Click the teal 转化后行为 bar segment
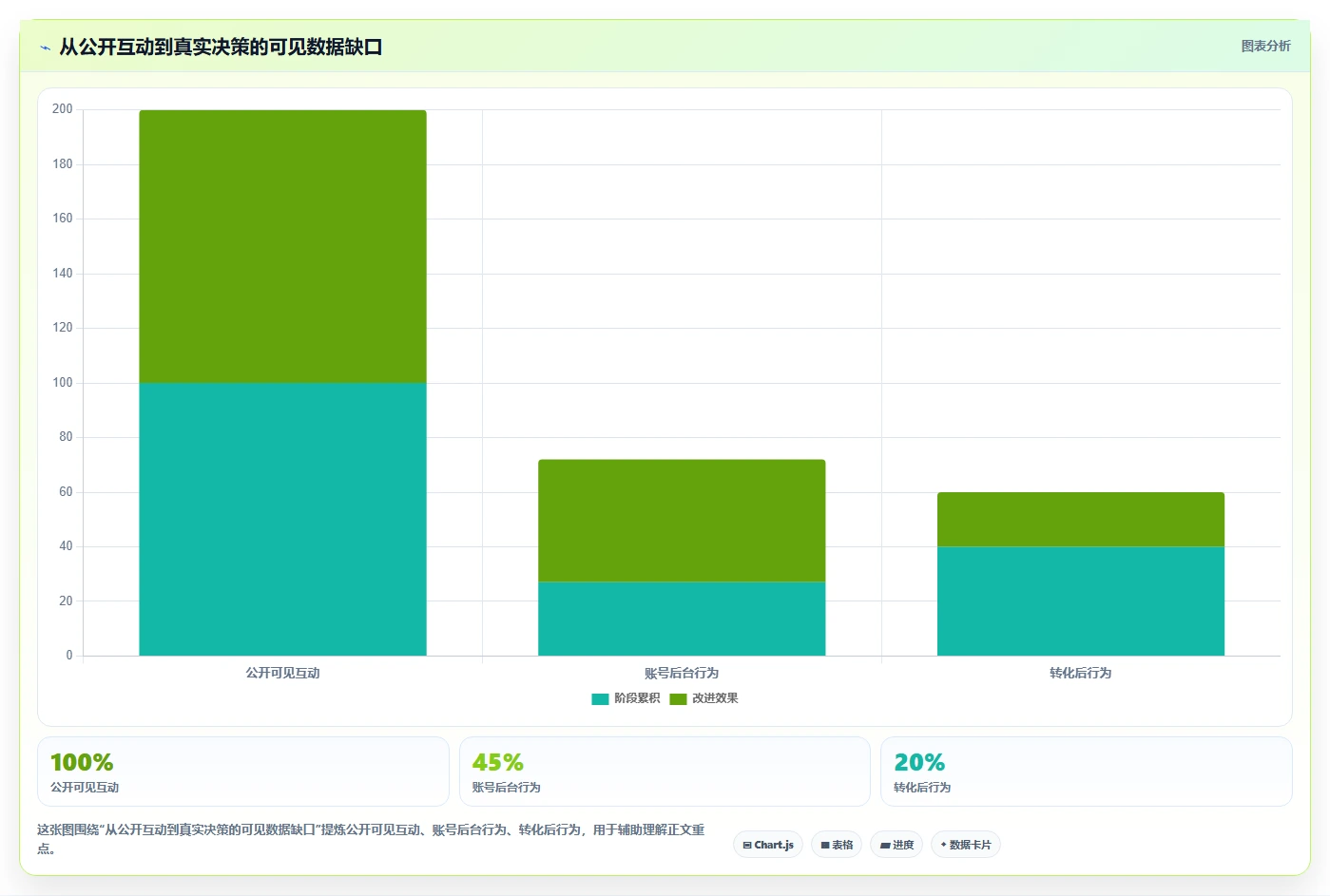 coord(1081,601)
